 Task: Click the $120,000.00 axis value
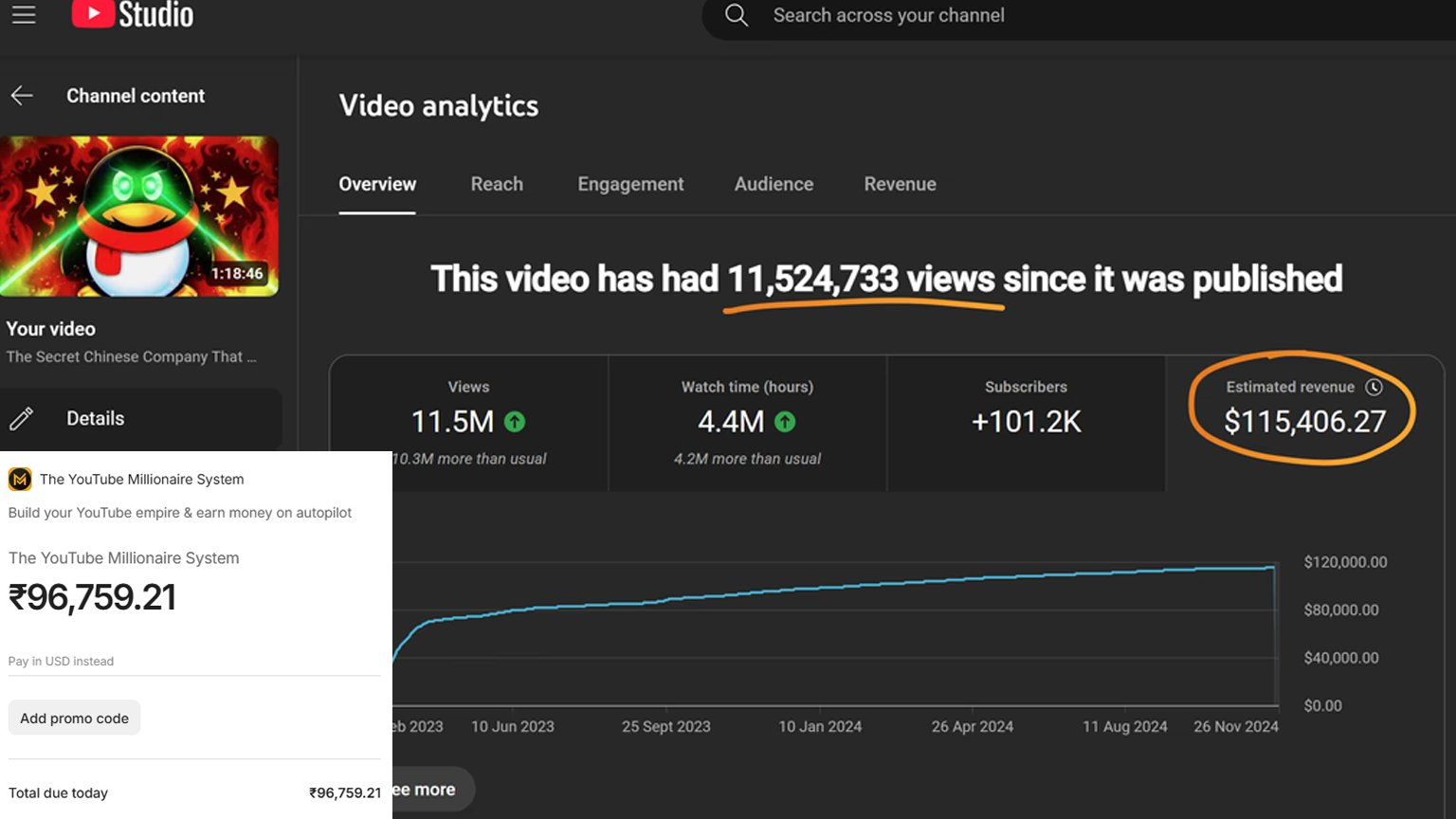pyautogui.click(x=1345, y=562)
